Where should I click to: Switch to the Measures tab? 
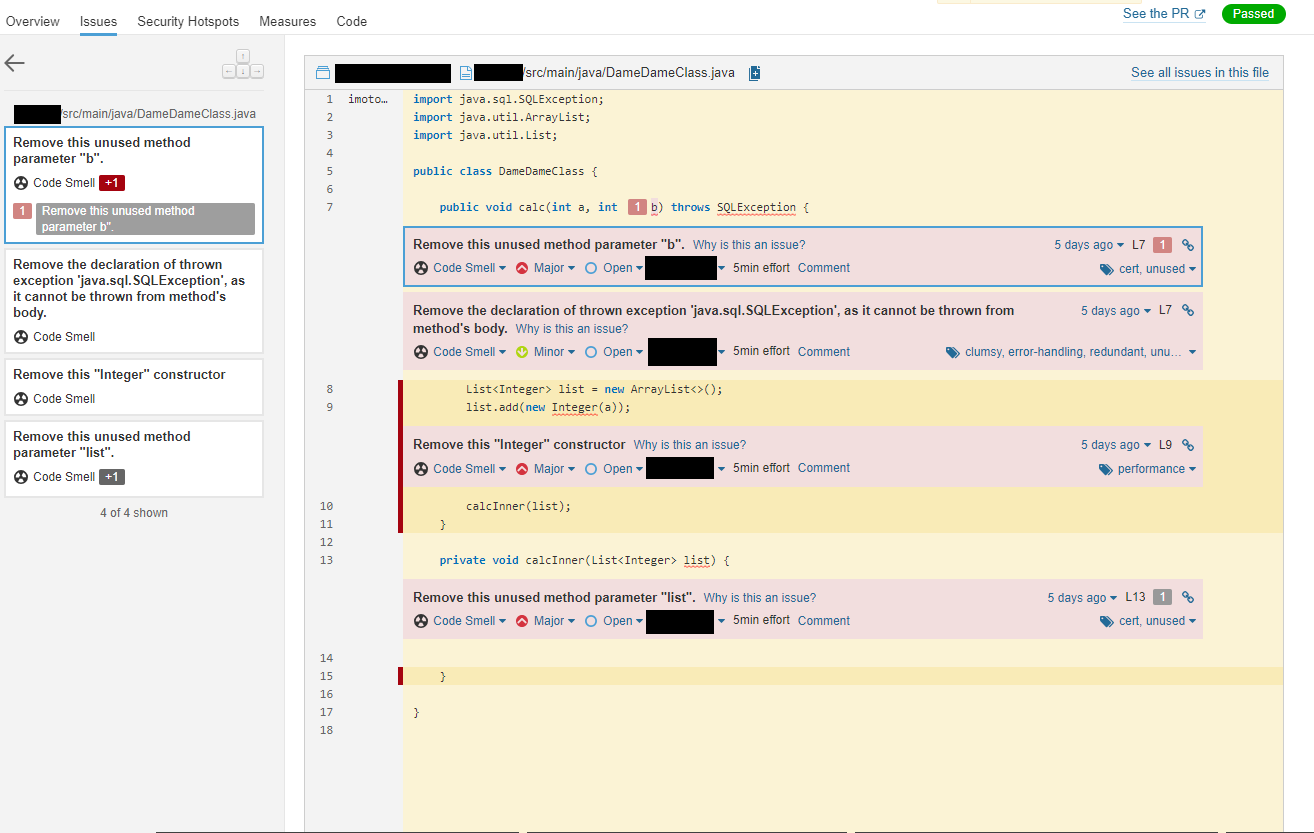pyautogui.click(x=287, y=20)
